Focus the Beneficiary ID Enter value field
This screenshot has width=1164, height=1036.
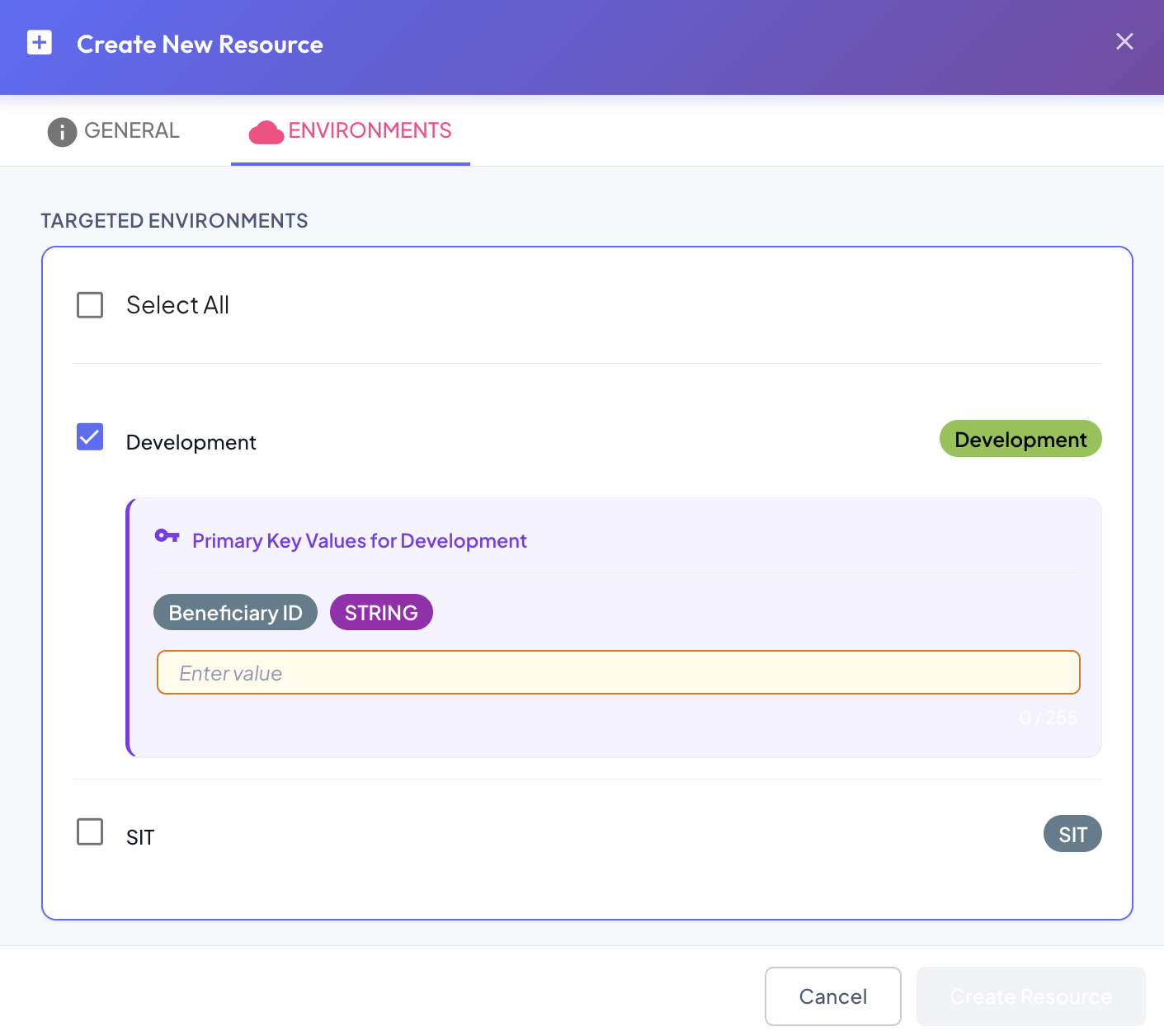pyautogui.click(x=619, y=672)
